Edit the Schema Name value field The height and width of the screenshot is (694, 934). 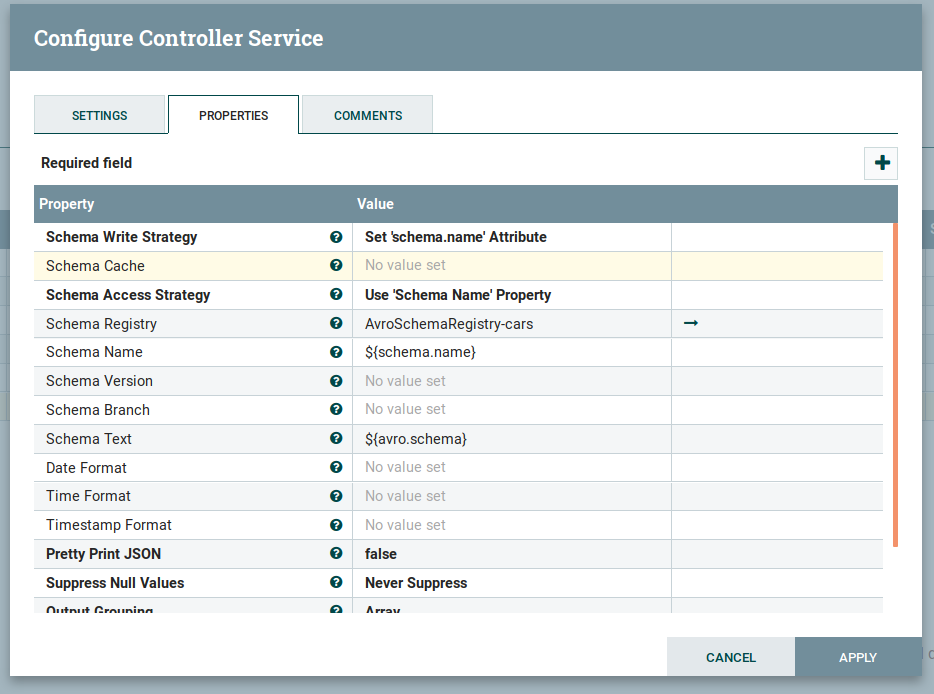[510, 352]
